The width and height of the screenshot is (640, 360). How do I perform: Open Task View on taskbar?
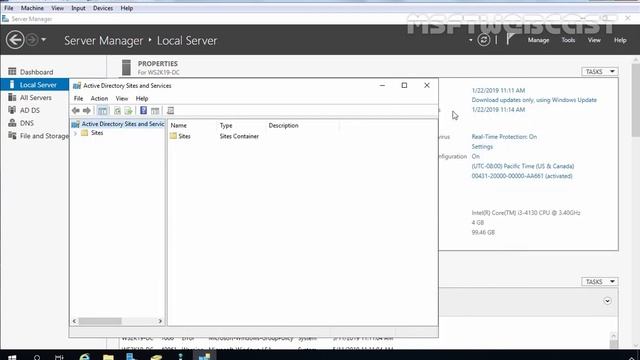click(60, 357)
